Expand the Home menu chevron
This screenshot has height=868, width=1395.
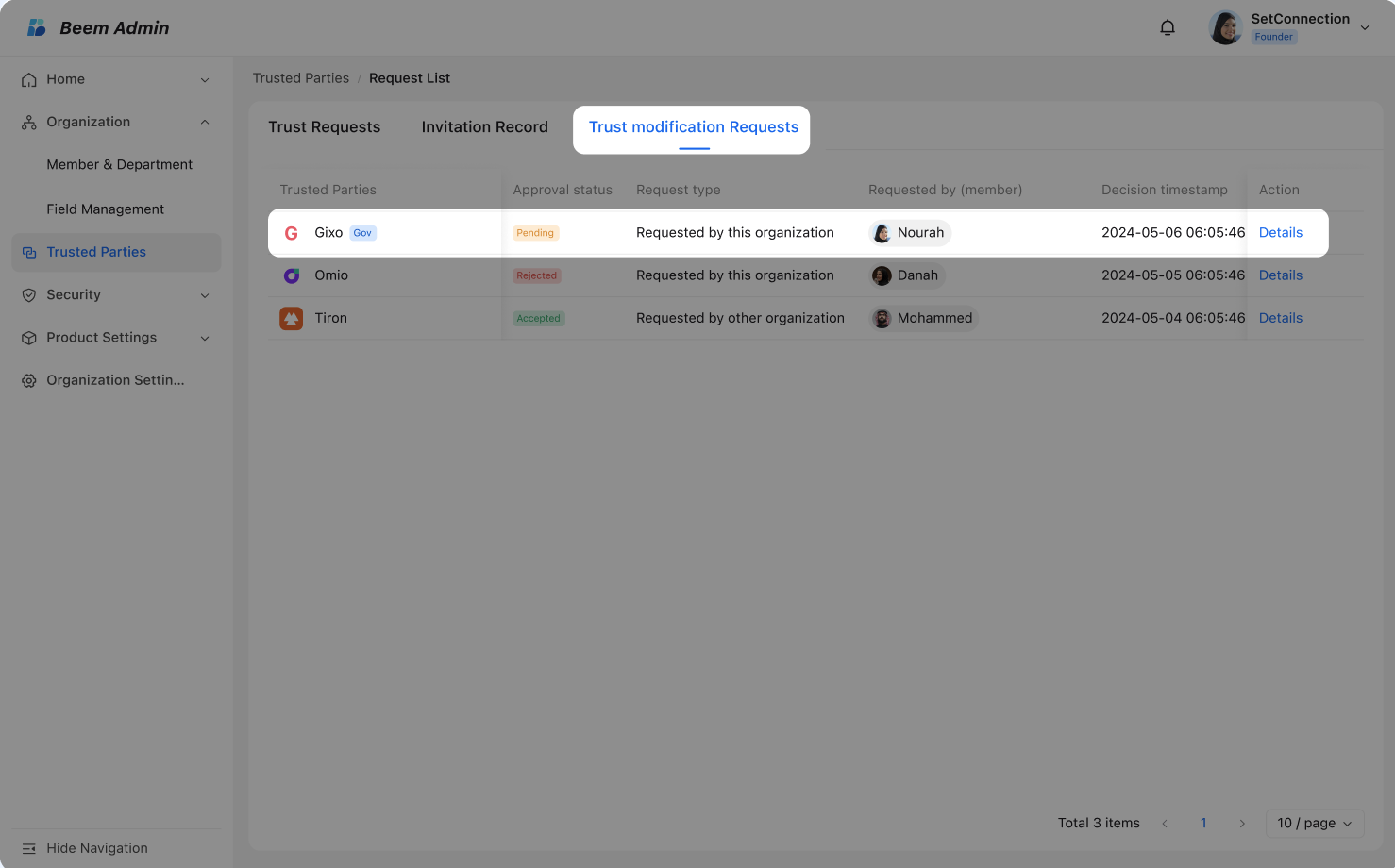pyautogui.click(x=205, y=80)
